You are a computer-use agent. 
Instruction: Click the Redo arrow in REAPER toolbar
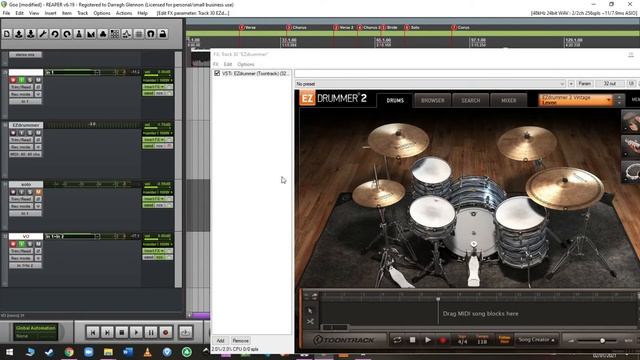click(x=67, y=34)
